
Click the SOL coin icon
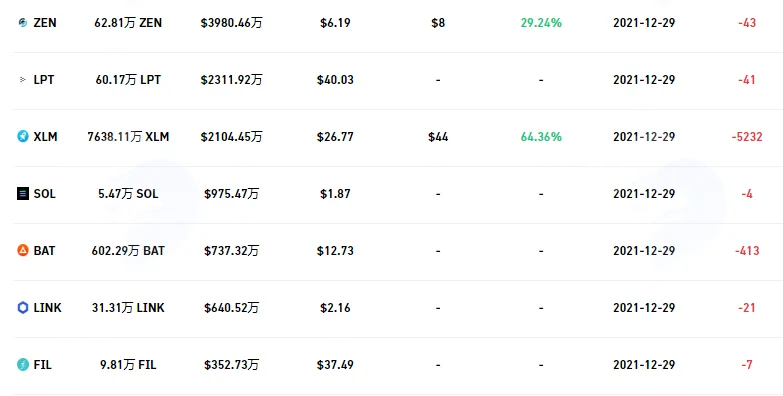[23, 193]
